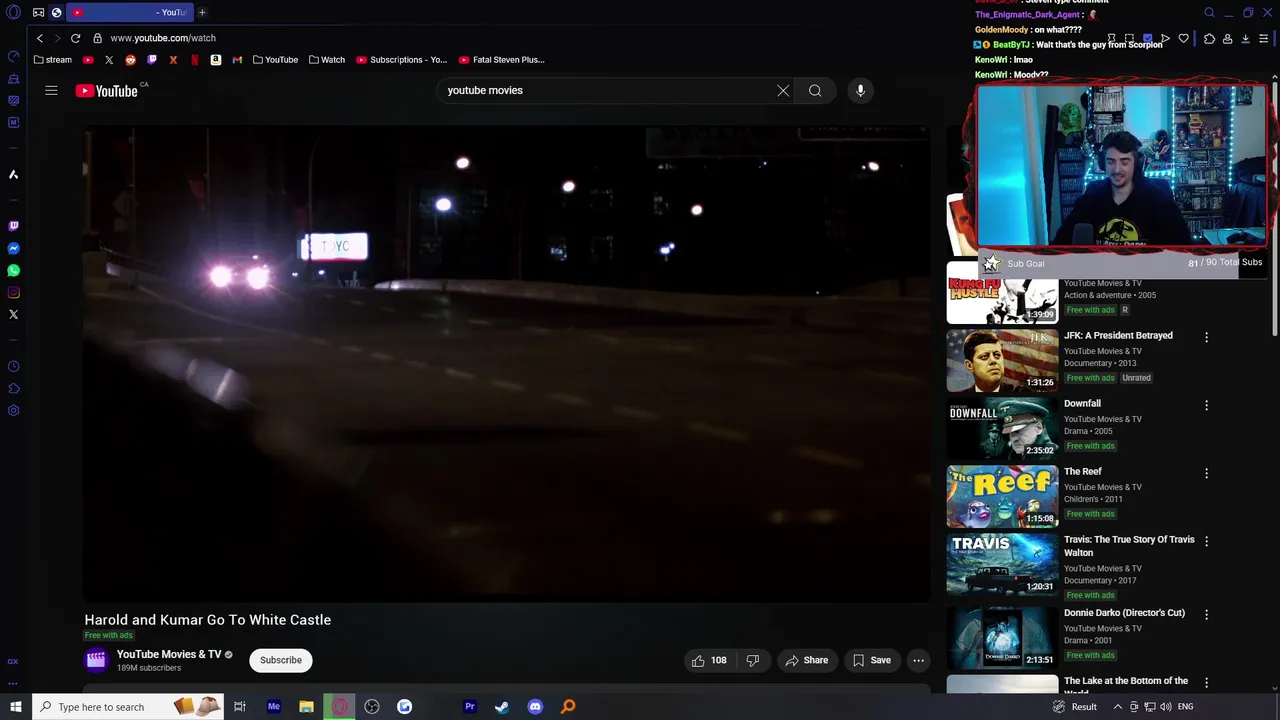Dislike the video with thumbs down
The height and width of the screenshot is (720, 1280).
click(x=753, y=660)
